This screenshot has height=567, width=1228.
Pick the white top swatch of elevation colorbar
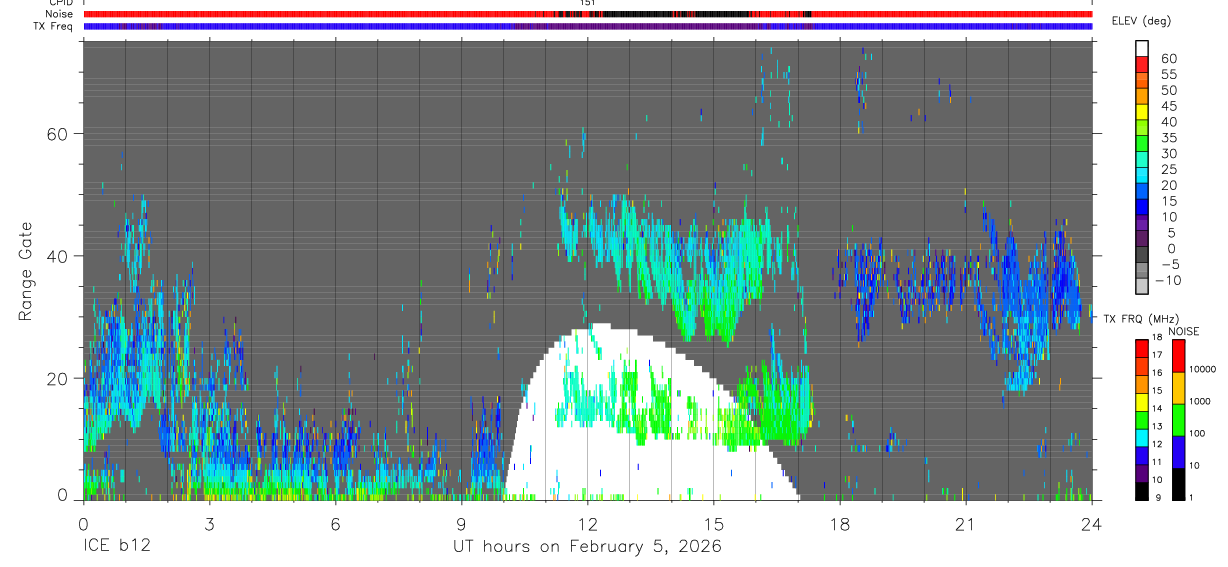click(x=1142, y=48)
